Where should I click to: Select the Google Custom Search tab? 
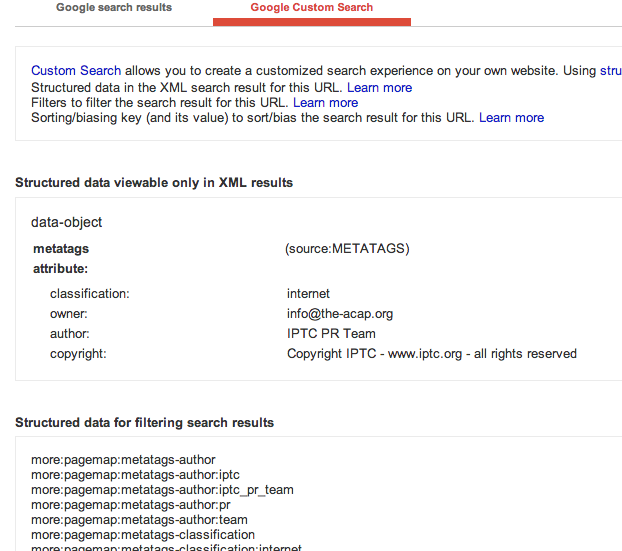point(311,8)
